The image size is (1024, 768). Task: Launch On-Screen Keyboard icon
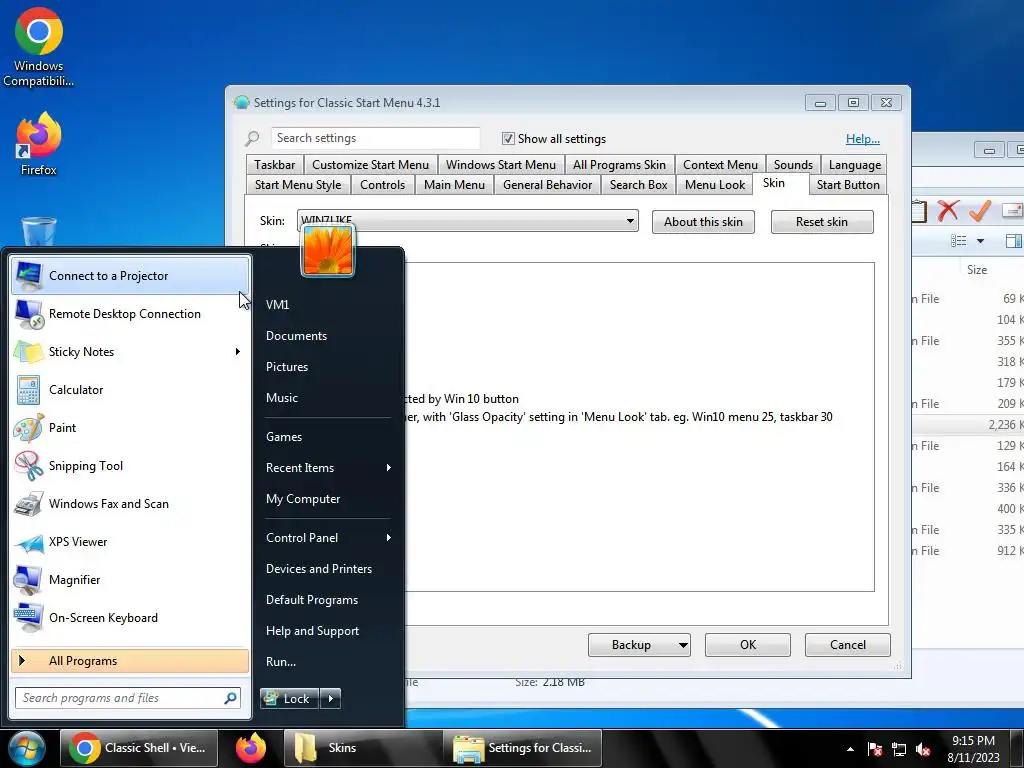(29, 618)
